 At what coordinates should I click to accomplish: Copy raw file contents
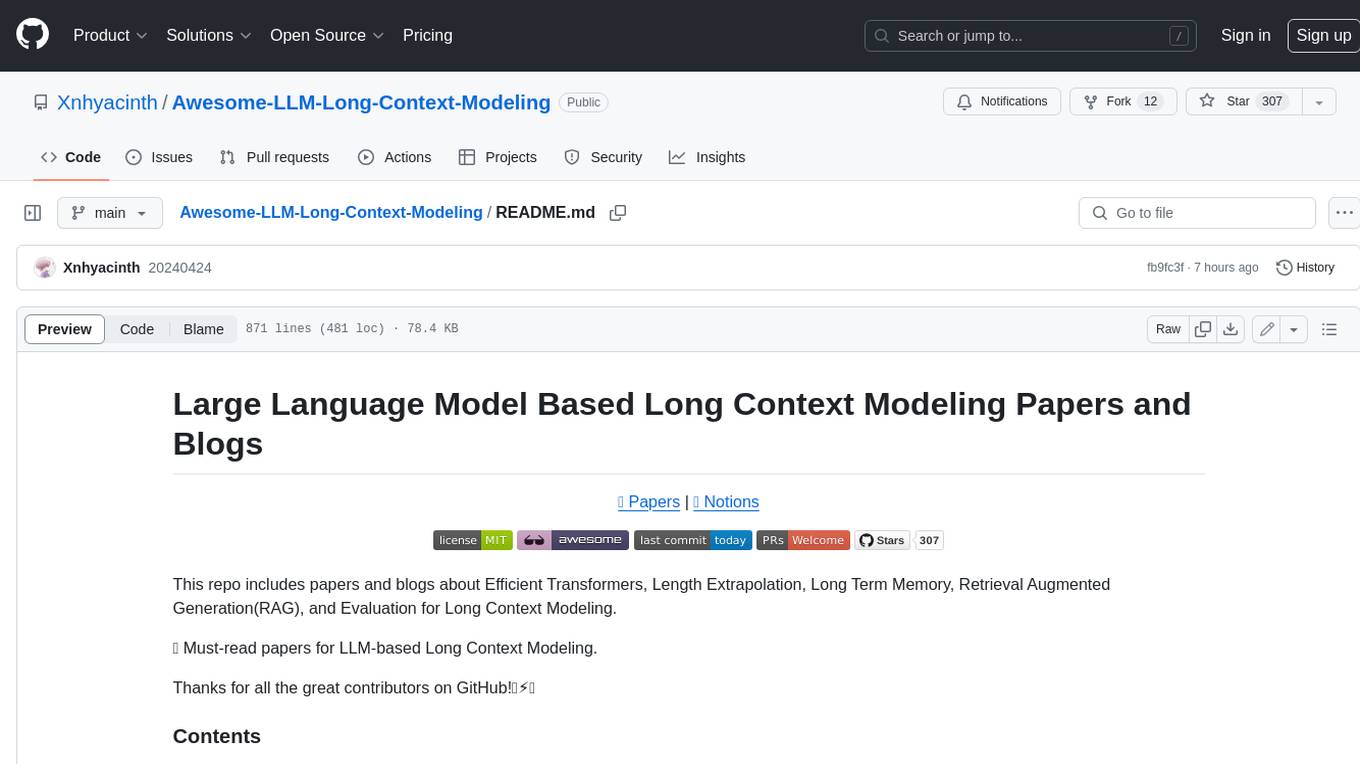(x=1203, y=329)
